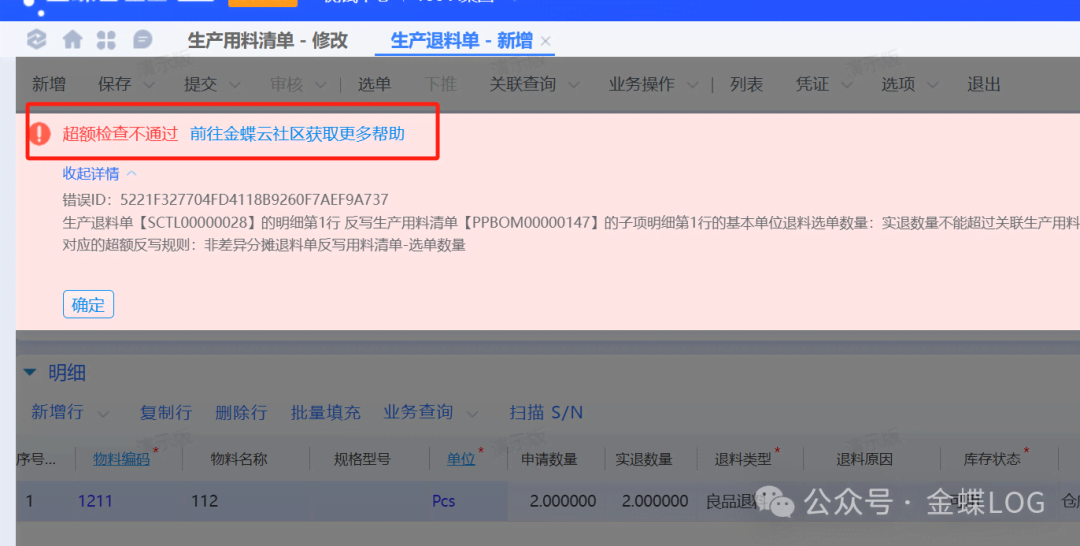Close the 生产退料单 - 新增 tab
Image resolution: width=1080 pixels, height=546 pixels.
[x=545, y=41]
